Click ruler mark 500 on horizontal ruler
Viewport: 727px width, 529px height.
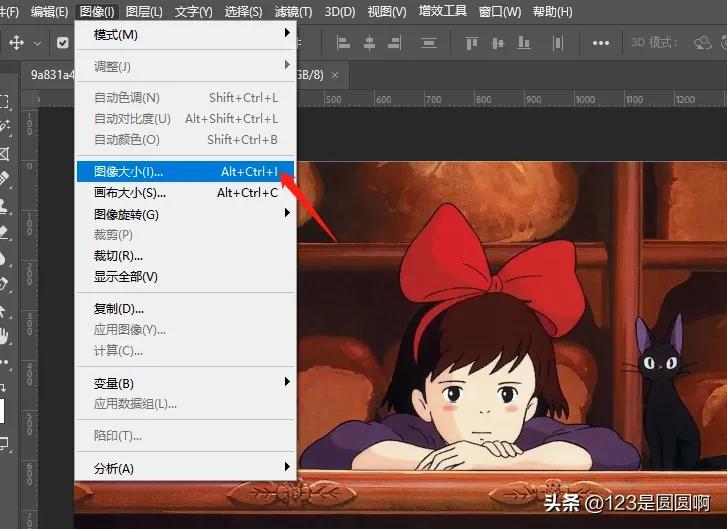tap(333, 99)
